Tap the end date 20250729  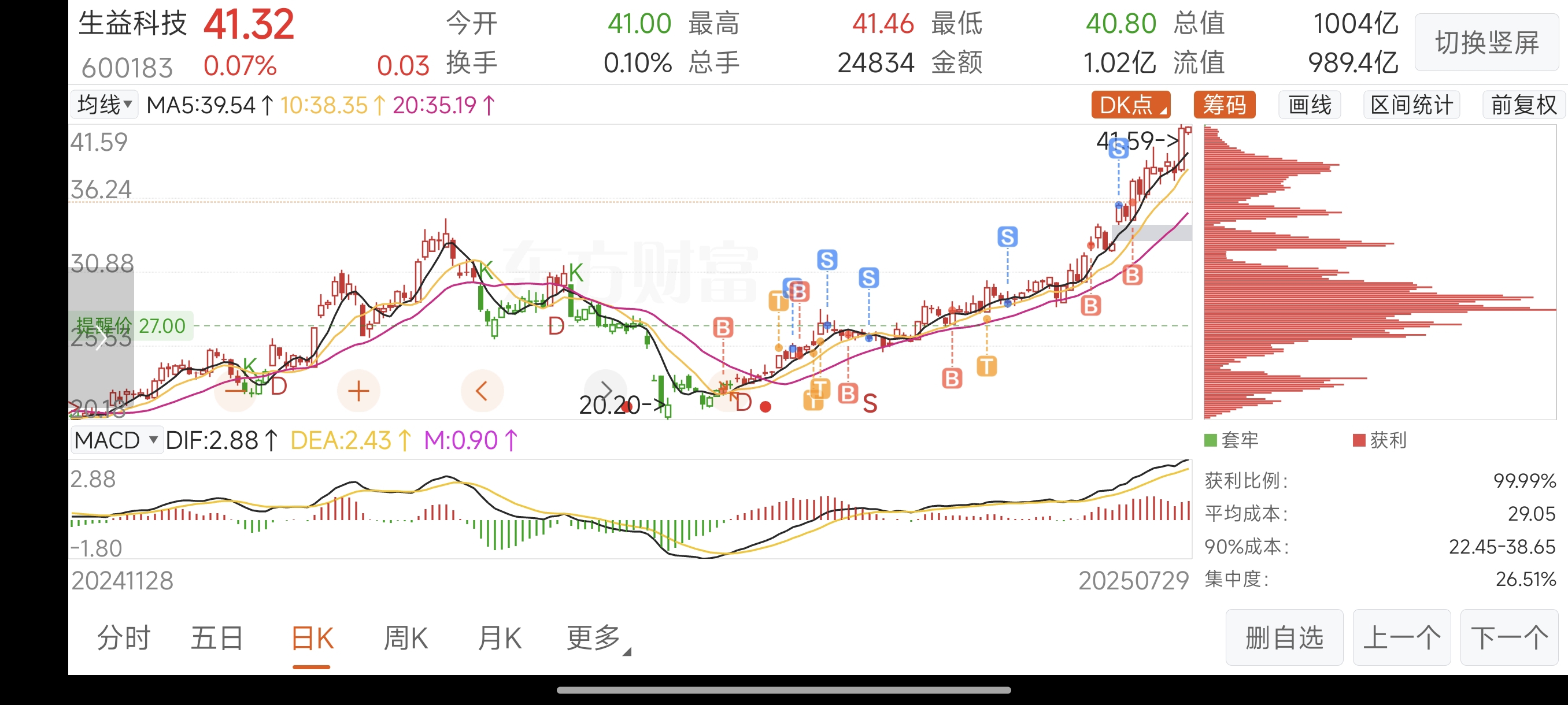pyautogui.click(x=1133, y=580)
